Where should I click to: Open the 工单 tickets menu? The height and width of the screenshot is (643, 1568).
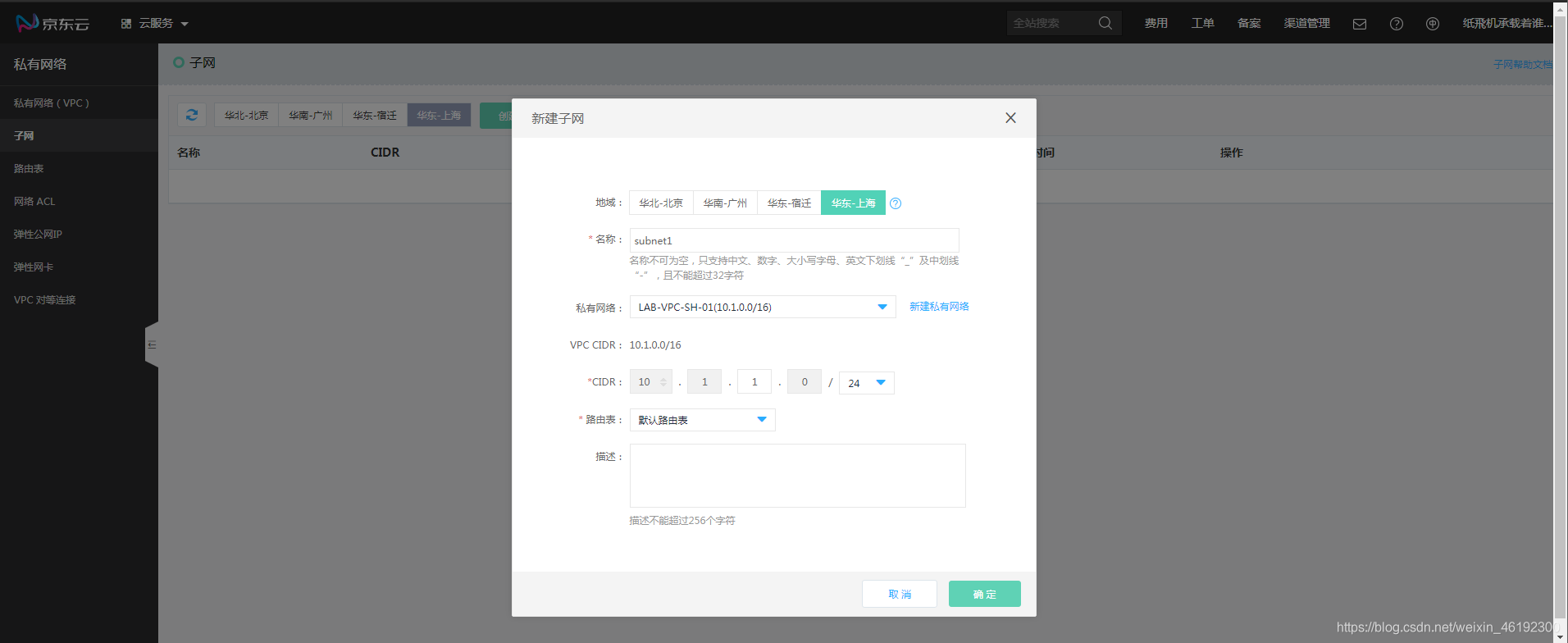[x=1203, y=23]
